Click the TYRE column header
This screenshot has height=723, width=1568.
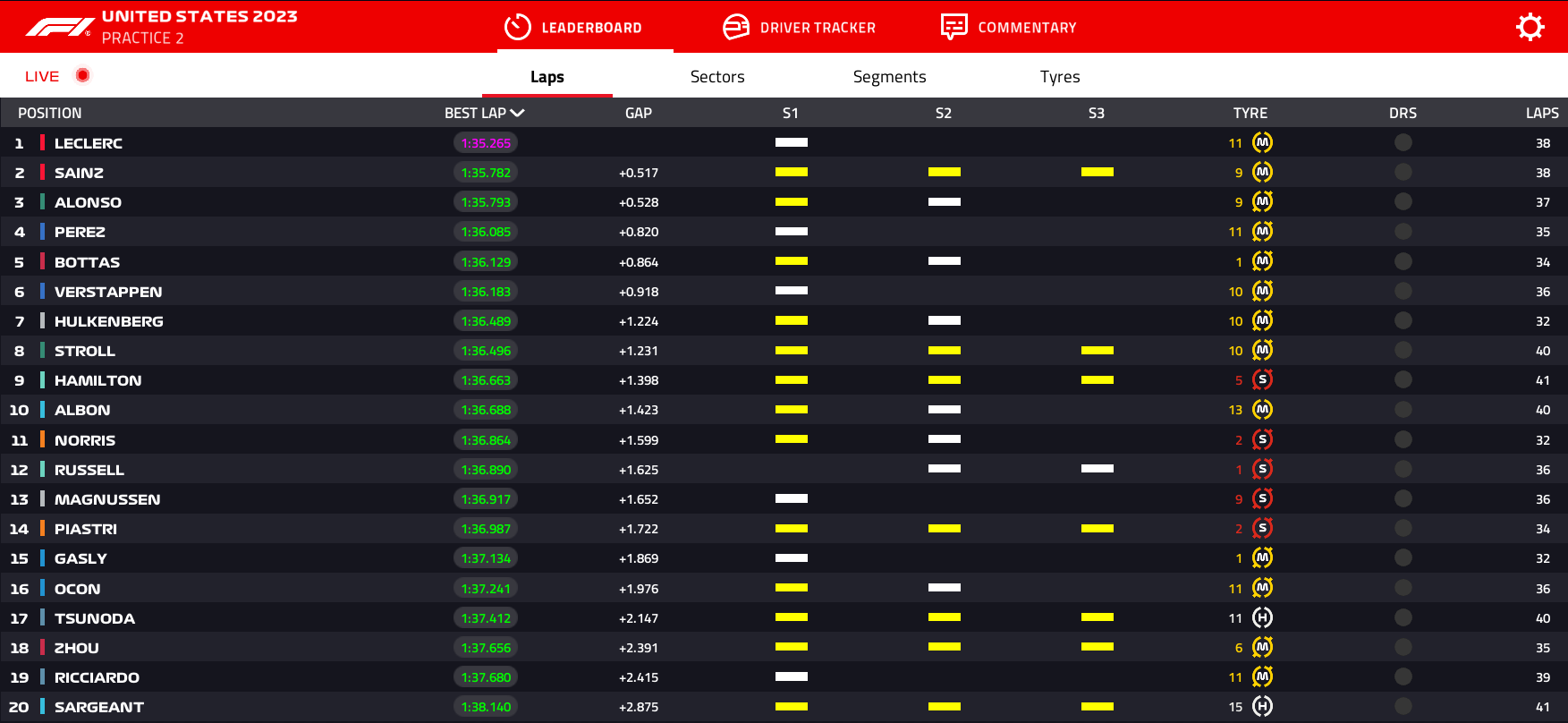(x=1250, y=113)
